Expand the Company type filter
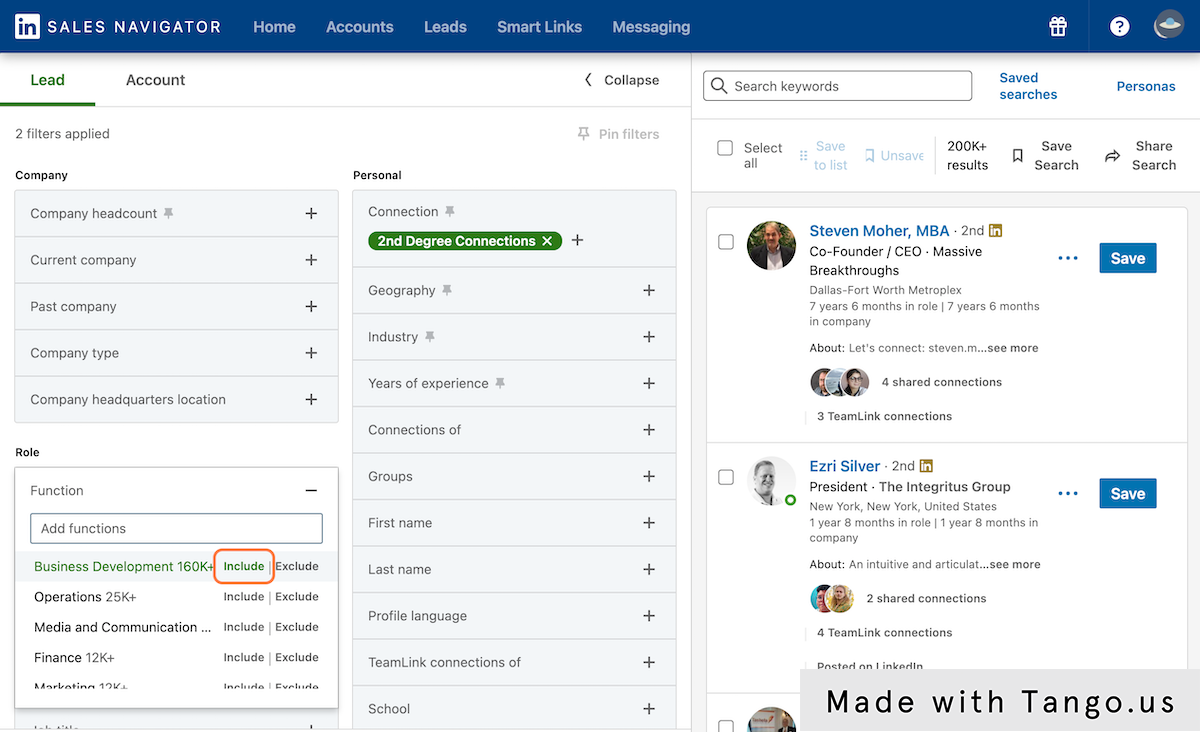1200x732 pixels. (x=311, y=353)
